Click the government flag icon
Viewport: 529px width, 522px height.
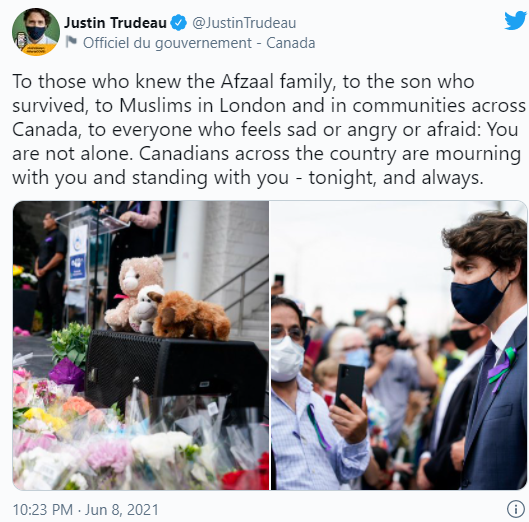71,42
